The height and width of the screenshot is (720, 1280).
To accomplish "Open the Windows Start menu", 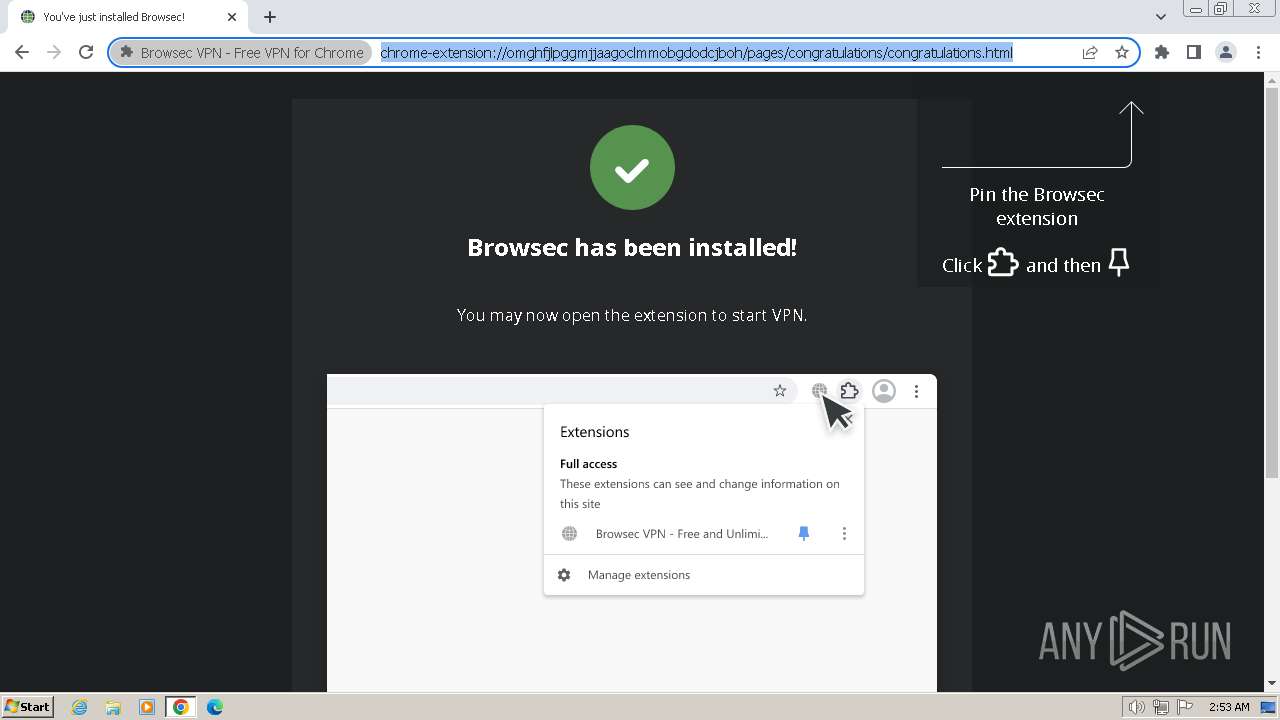I will pyautogui.click(x=27, y=706).
